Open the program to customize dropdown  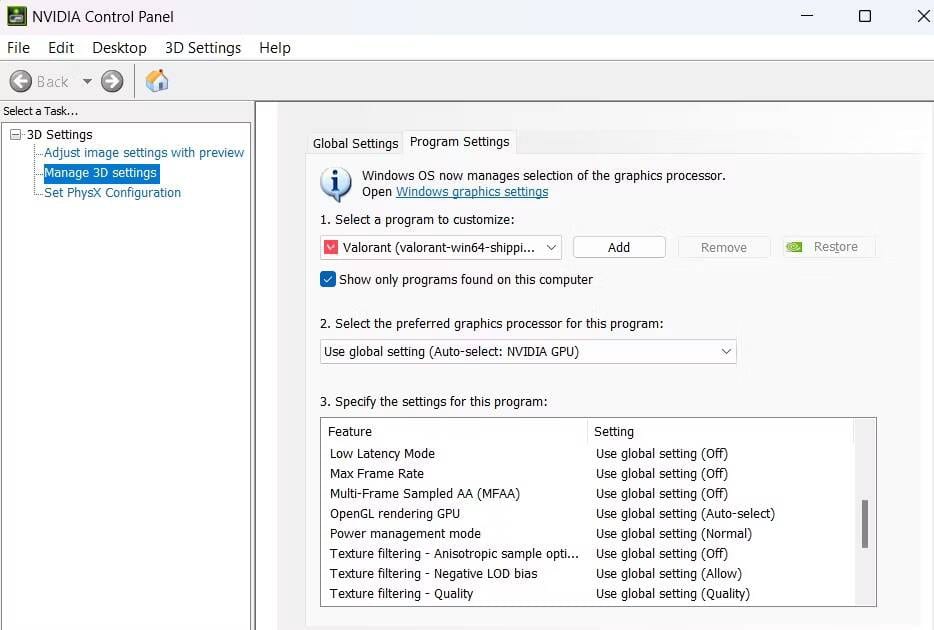(x=553, y=247)
